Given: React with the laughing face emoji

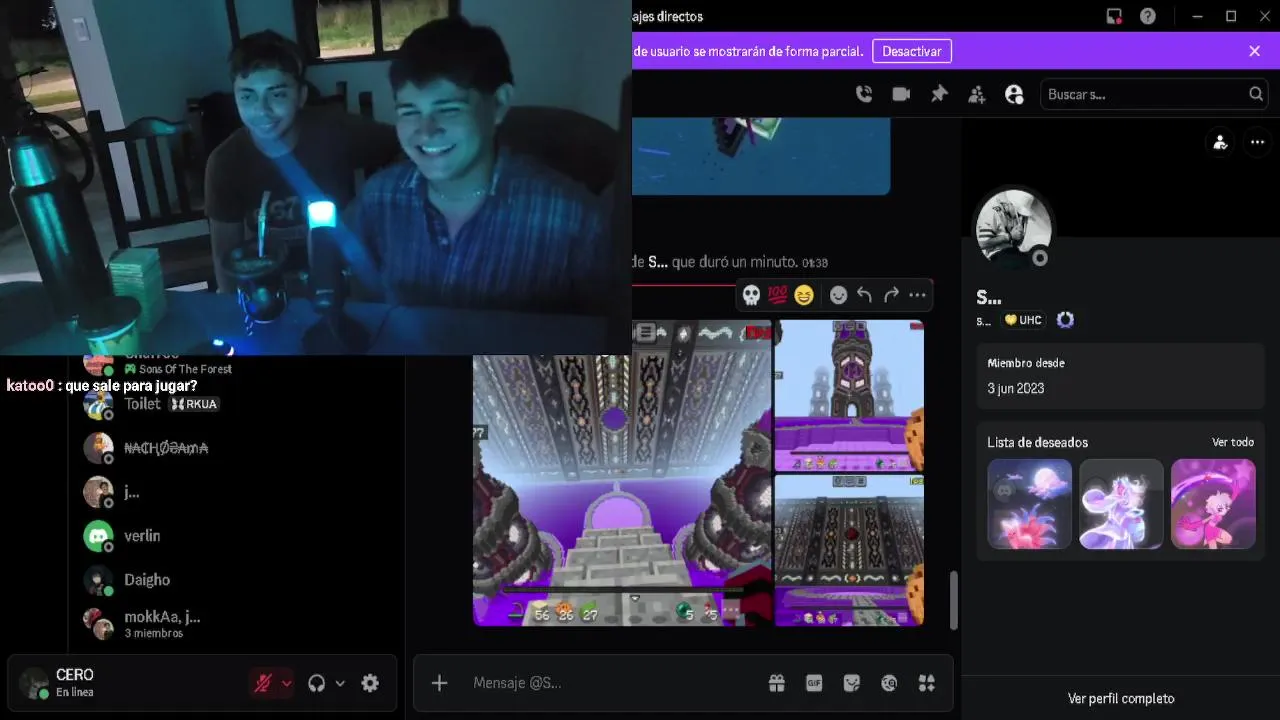Looking at the screenshot, I should click(x=804, y=295).
